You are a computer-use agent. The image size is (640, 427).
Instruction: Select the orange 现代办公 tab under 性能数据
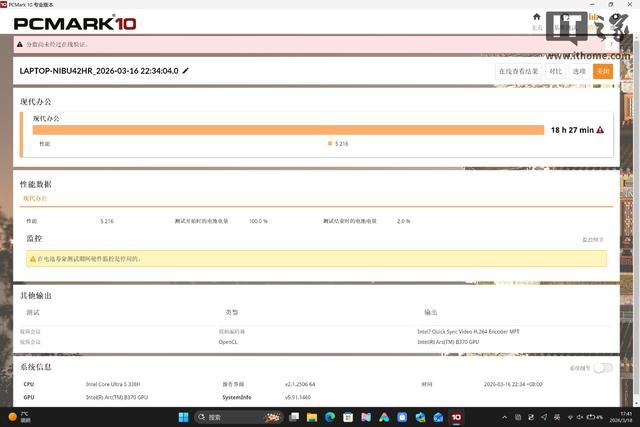coord(35,198)
